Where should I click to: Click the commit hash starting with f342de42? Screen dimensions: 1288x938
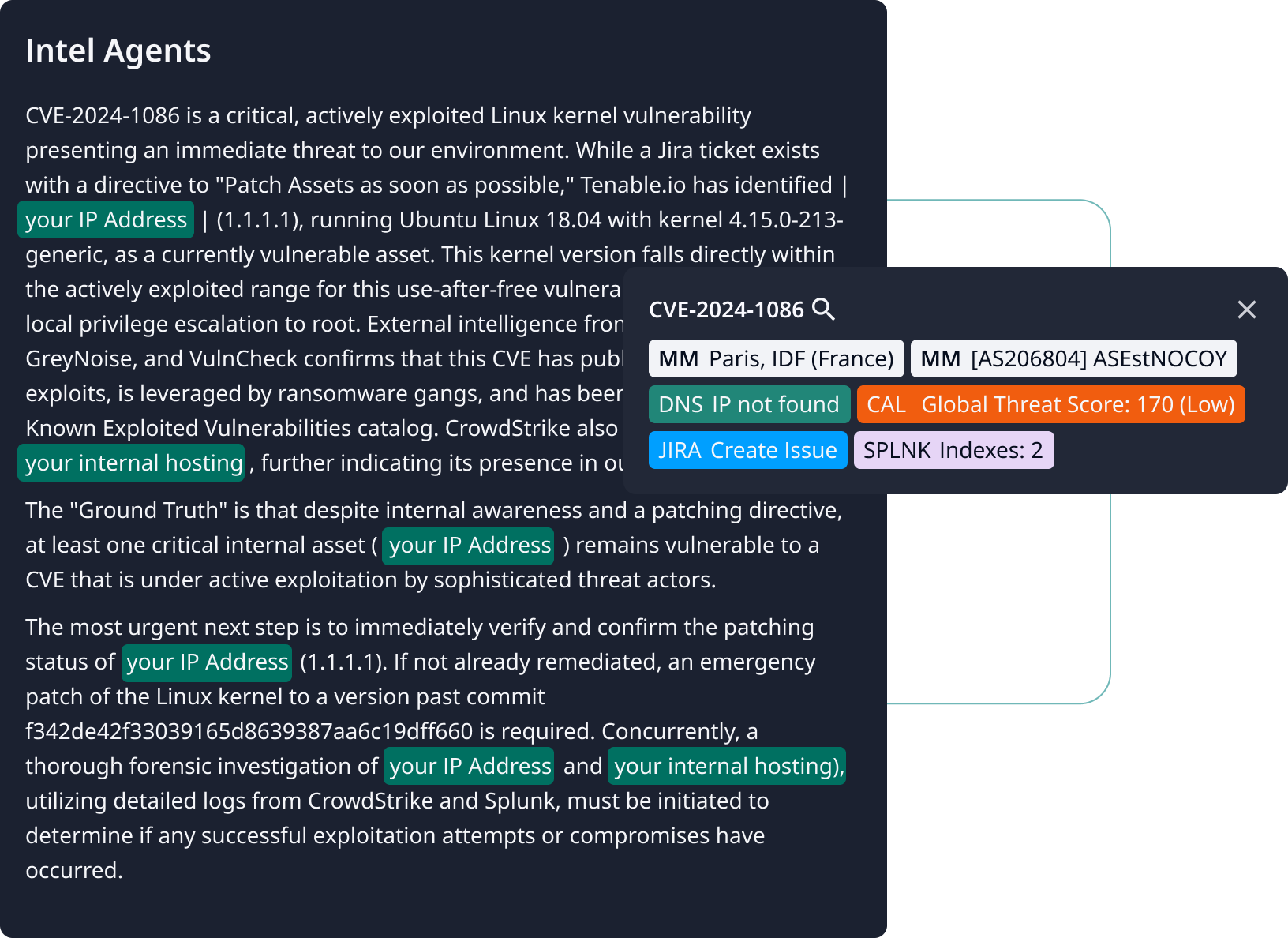coord(249,731)
